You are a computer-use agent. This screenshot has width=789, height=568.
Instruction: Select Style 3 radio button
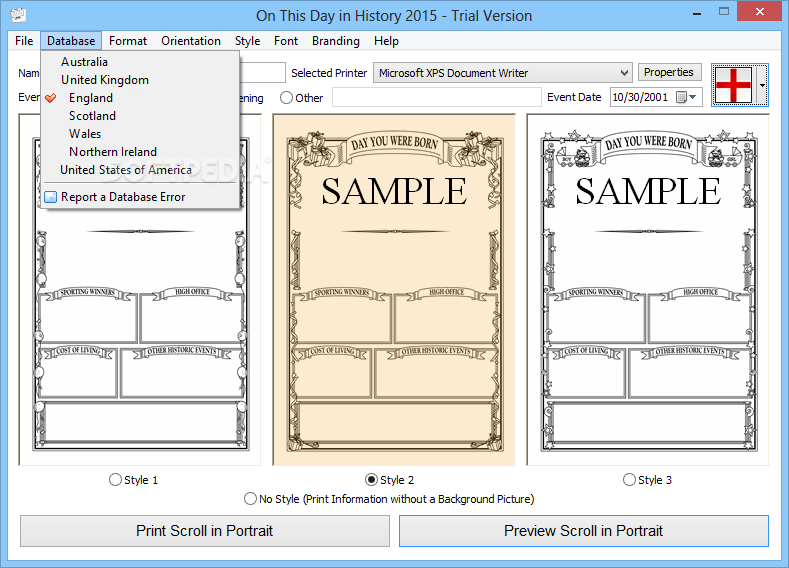629,479
